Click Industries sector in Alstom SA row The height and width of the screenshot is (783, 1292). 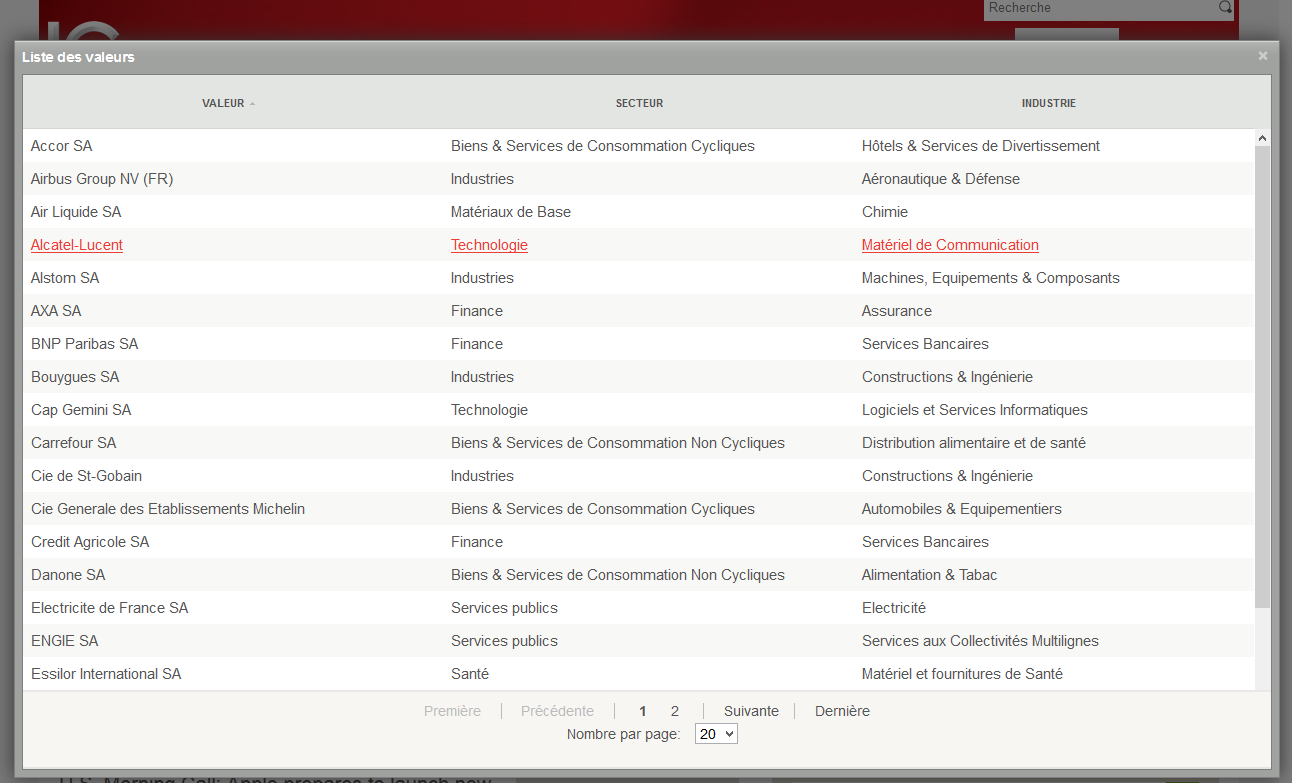point(482,278)
